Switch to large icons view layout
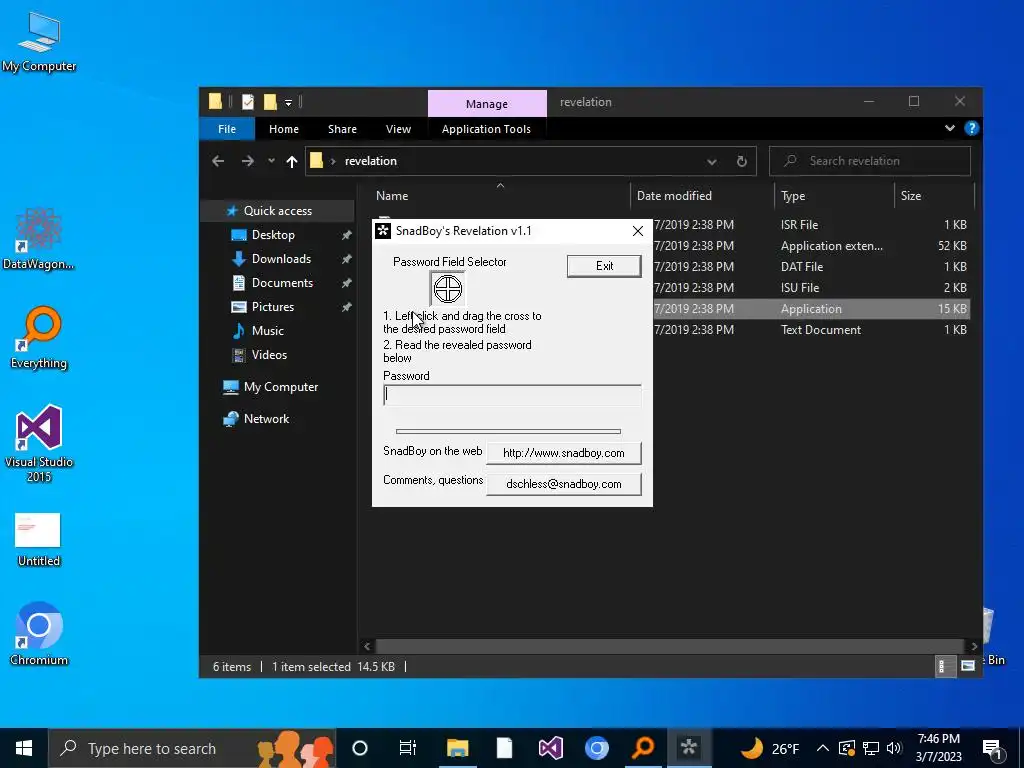The image size is (1024, 768). (967, 666)
